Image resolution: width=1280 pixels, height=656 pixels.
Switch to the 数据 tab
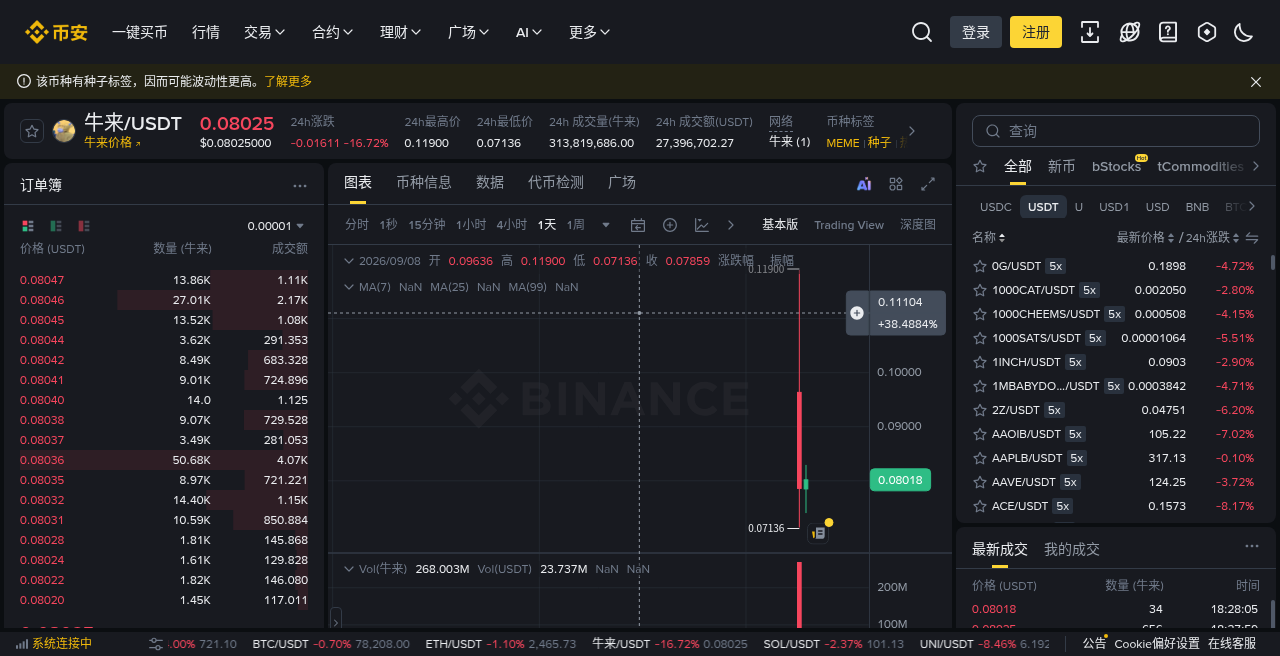click(490, 182)
